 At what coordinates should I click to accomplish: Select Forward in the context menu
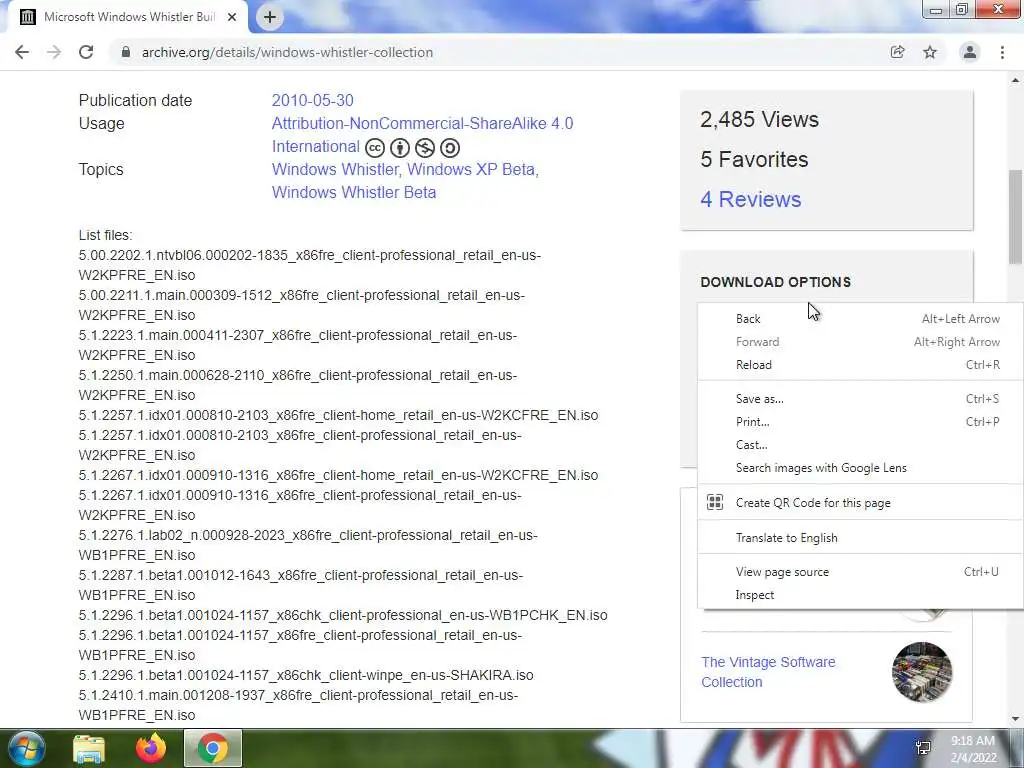point(859,342)
